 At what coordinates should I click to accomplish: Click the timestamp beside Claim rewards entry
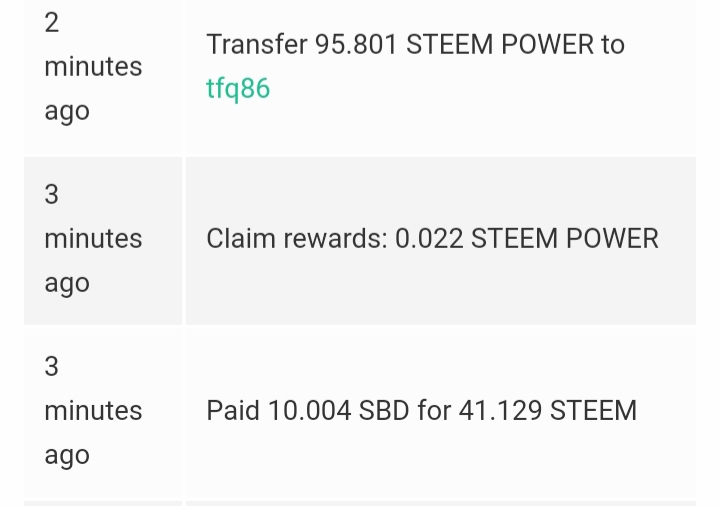click(103, 241)
